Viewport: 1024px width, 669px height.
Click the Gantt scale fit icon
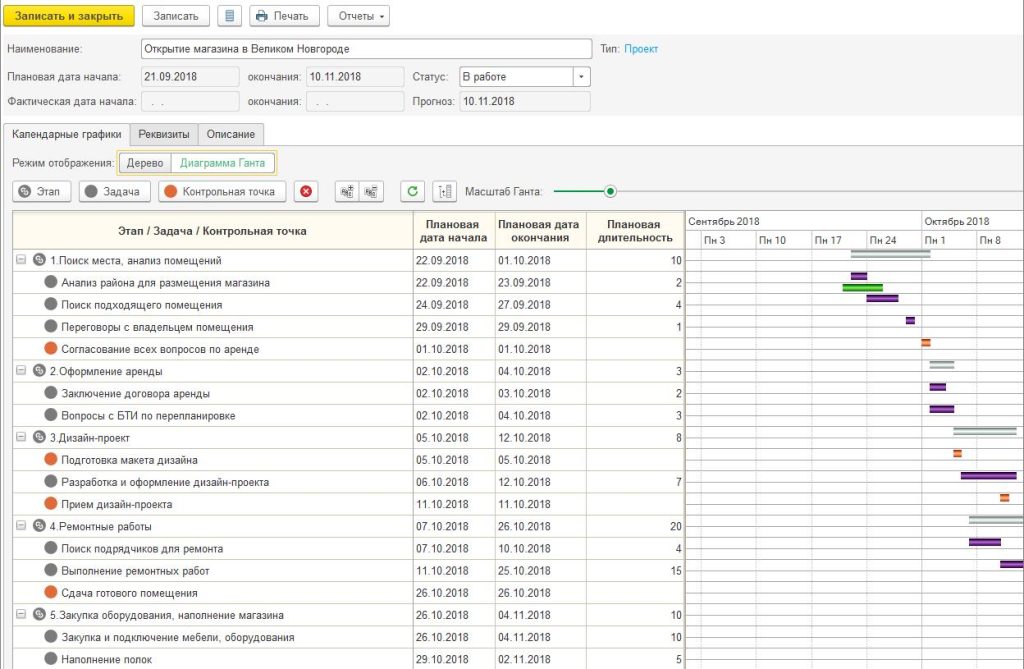pyautogui.click(x=444, y=191)
